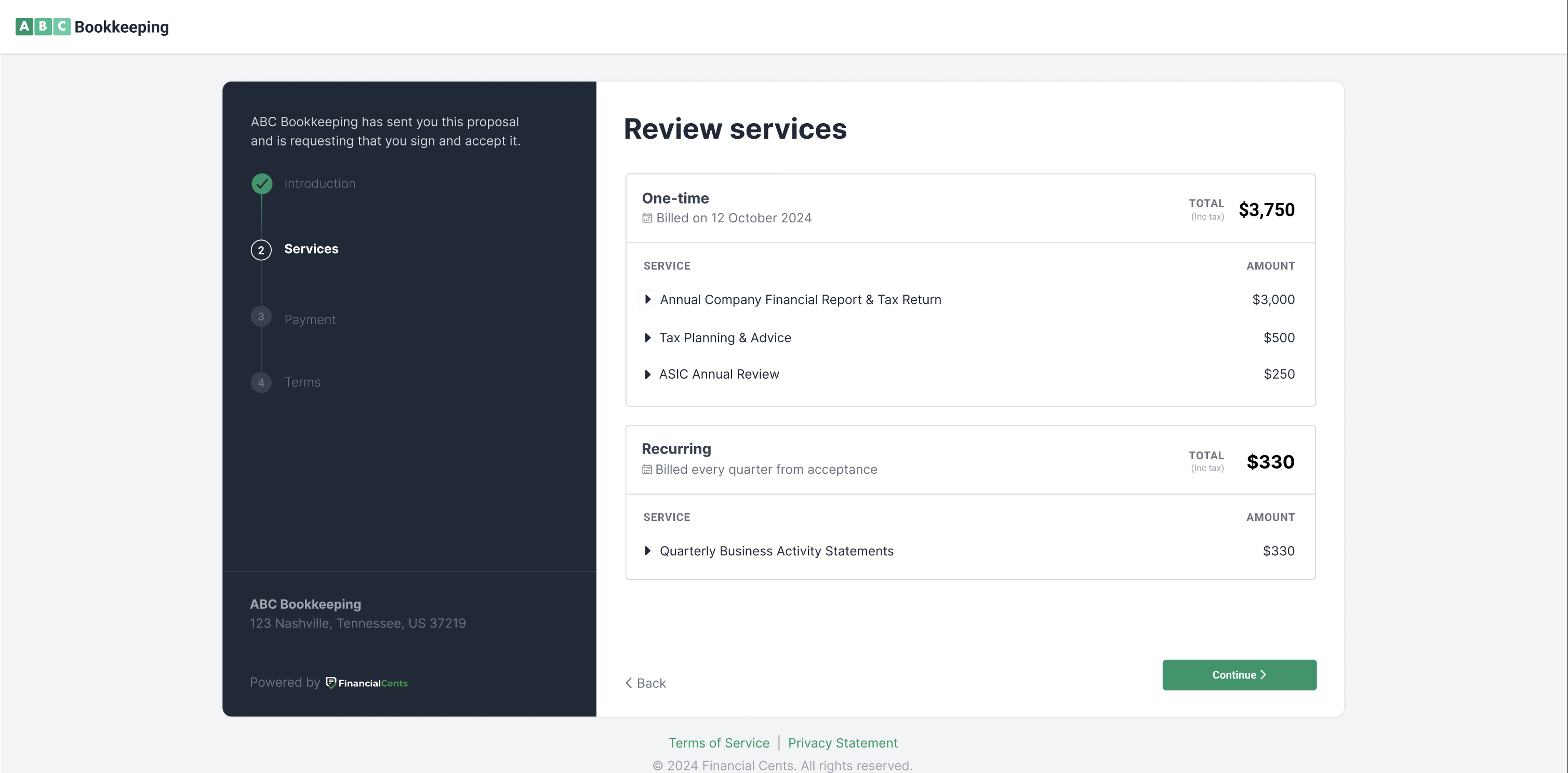Click the $3,750 one-time total
This screenshot has height=773, width=1568.
click(x=1267, y=210)
